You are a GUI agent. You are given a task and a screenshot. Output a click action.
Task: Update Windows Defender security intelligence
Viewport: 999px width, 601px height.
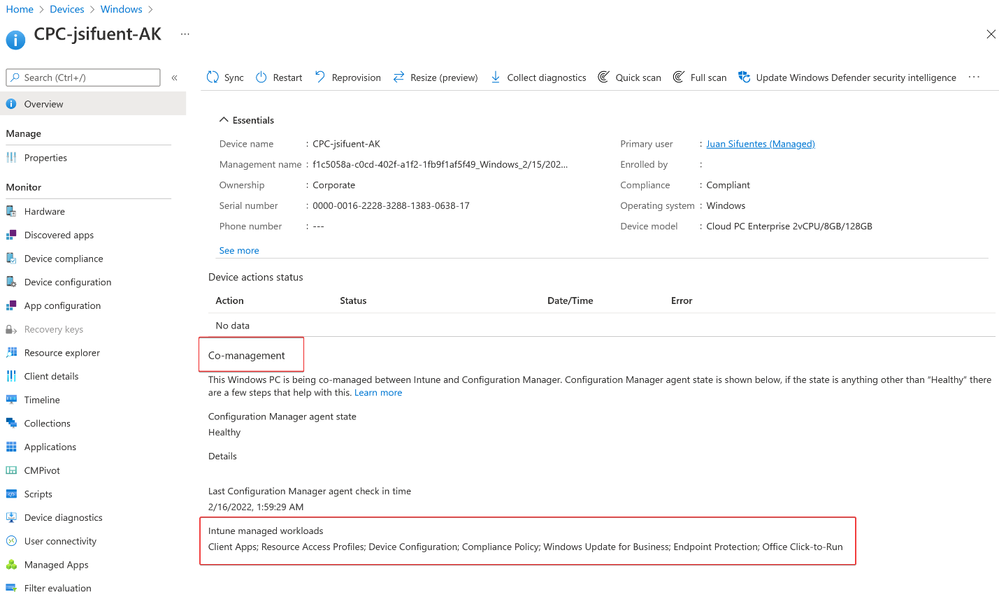(847, 77)
